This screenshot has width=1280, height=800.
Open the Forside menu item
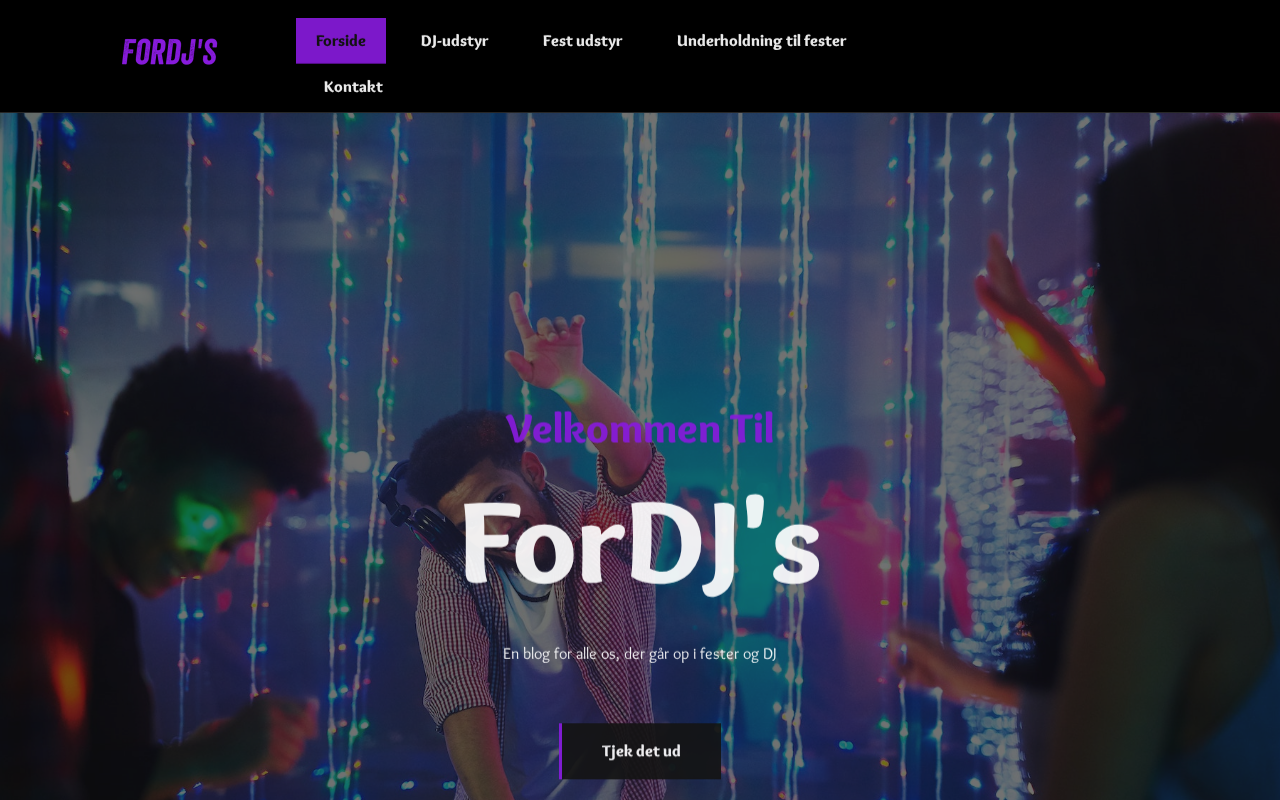click(341, 41)
